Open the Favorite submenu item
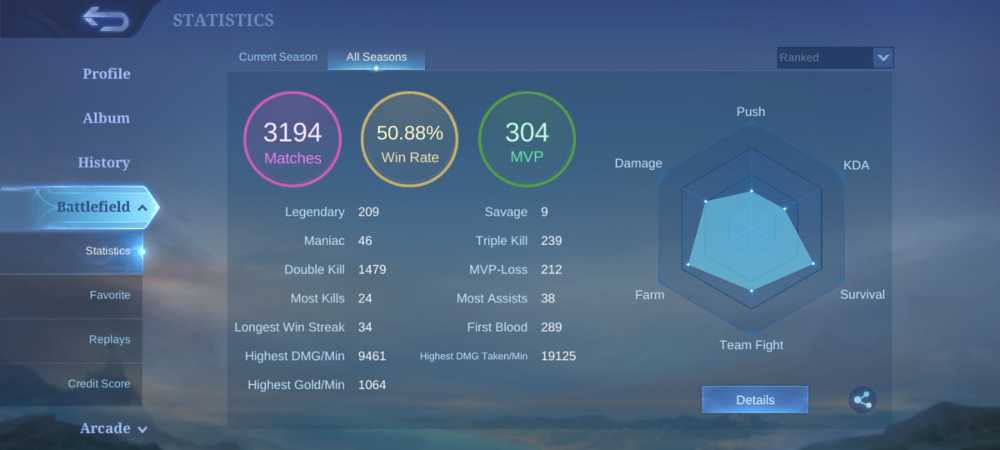1000x450 pixels. click(x=110, y=295)
